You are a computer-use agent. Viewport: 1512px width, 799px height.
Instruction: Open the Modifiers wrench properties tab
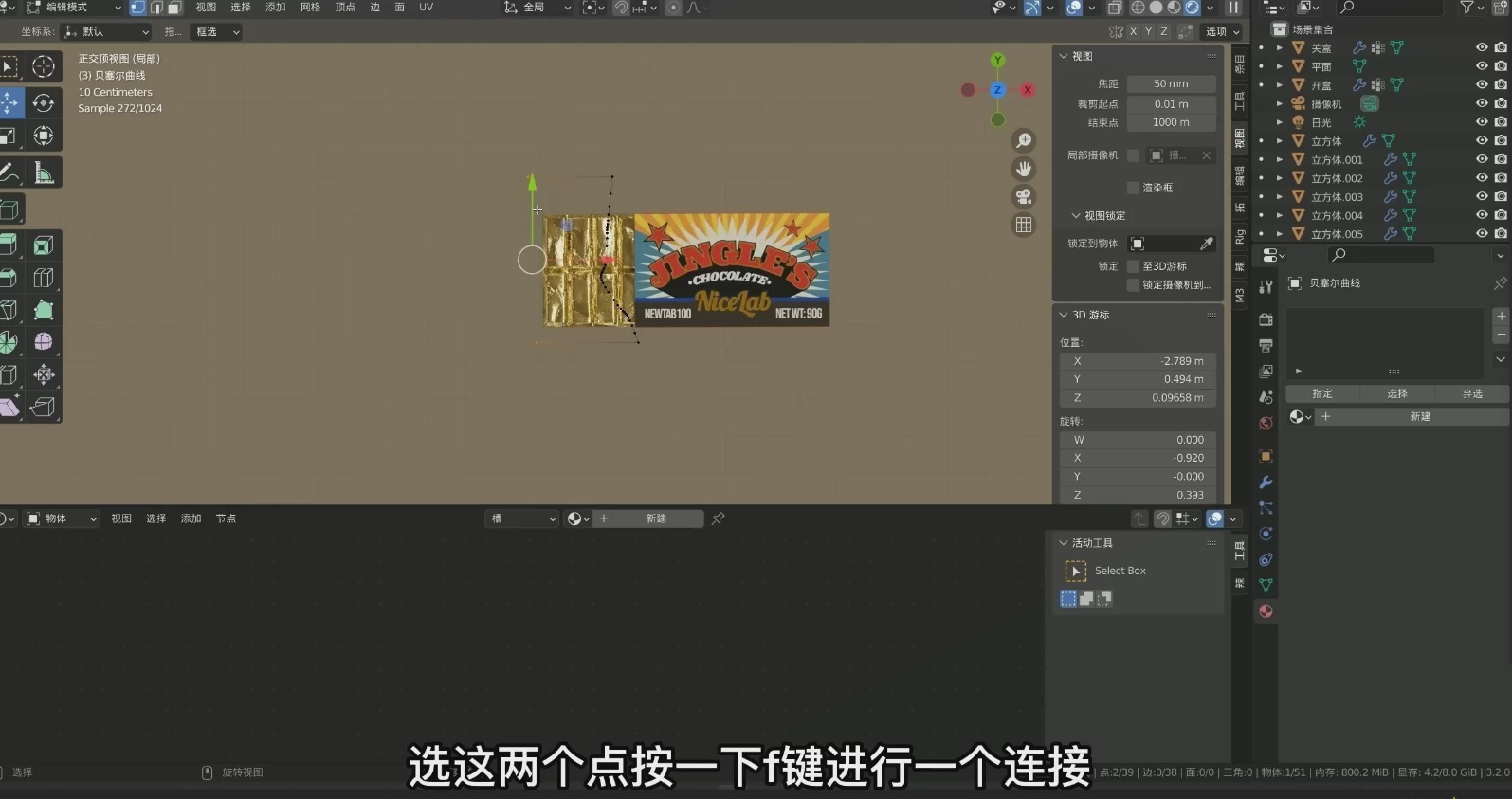(1266, 482)
